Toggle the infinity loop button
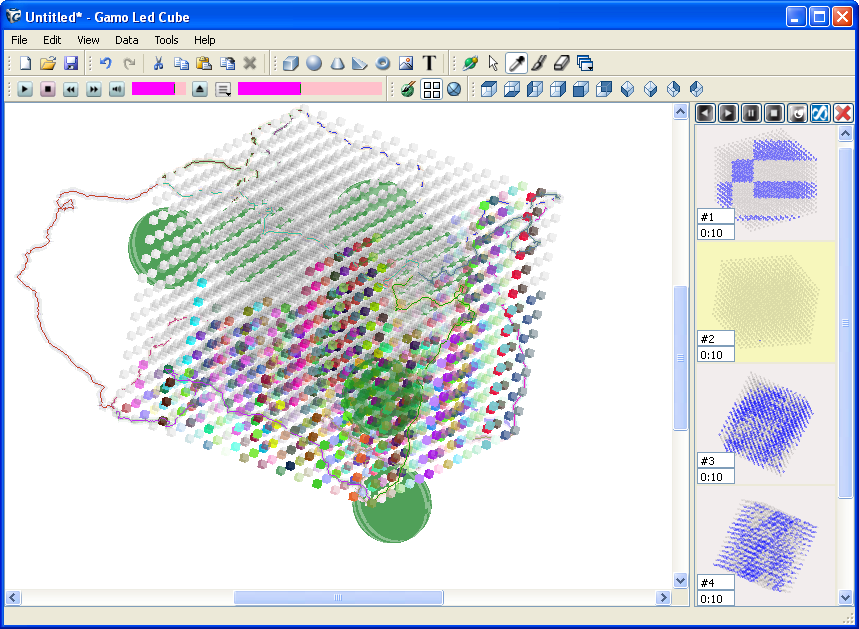 click(820, 113)
